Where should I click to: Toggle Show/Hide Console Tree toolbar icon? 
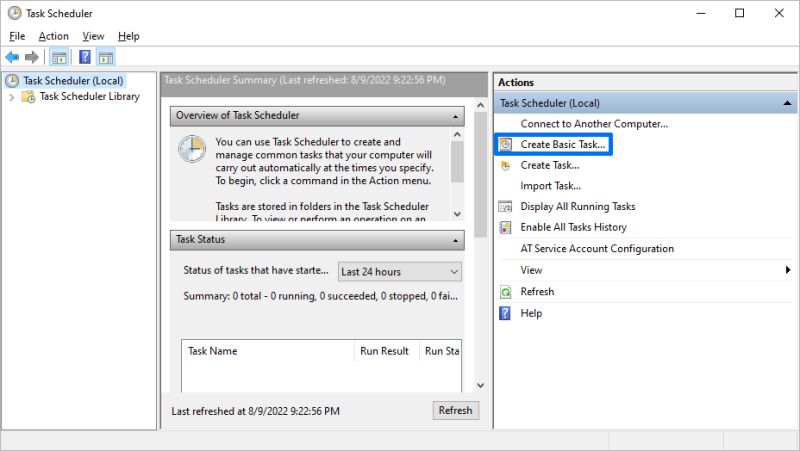click(59, 58)
